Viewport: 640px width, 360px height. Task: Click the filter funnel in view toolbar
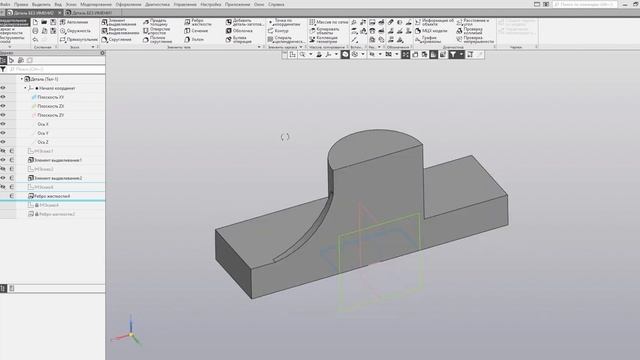[x=453, y=54]
